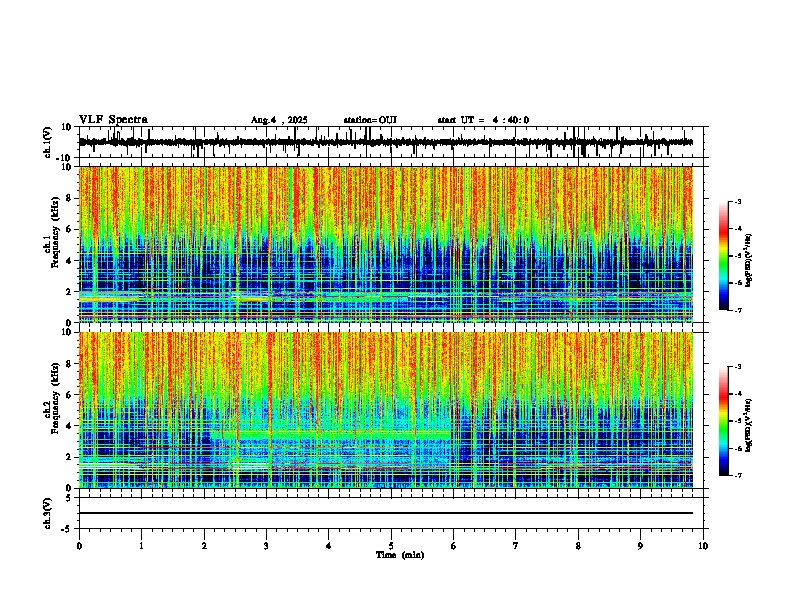Click the "5" tick on ch.3(V) axis

[x=70, y=497]
